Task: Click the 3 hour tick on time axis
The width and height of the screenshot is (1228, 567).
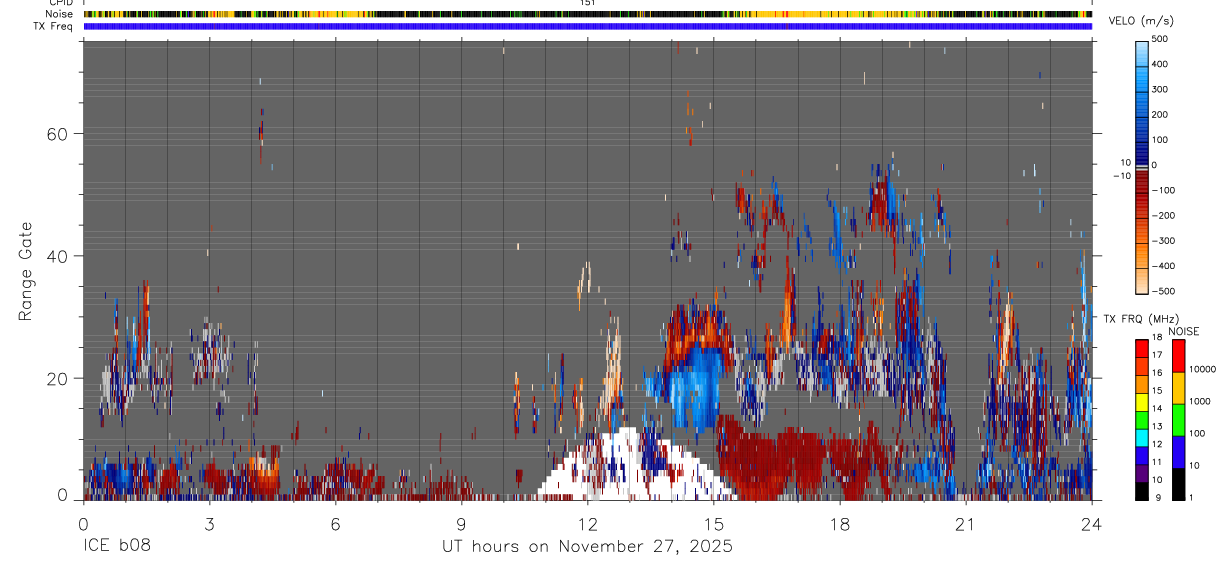Action: [x=209, y=524]
